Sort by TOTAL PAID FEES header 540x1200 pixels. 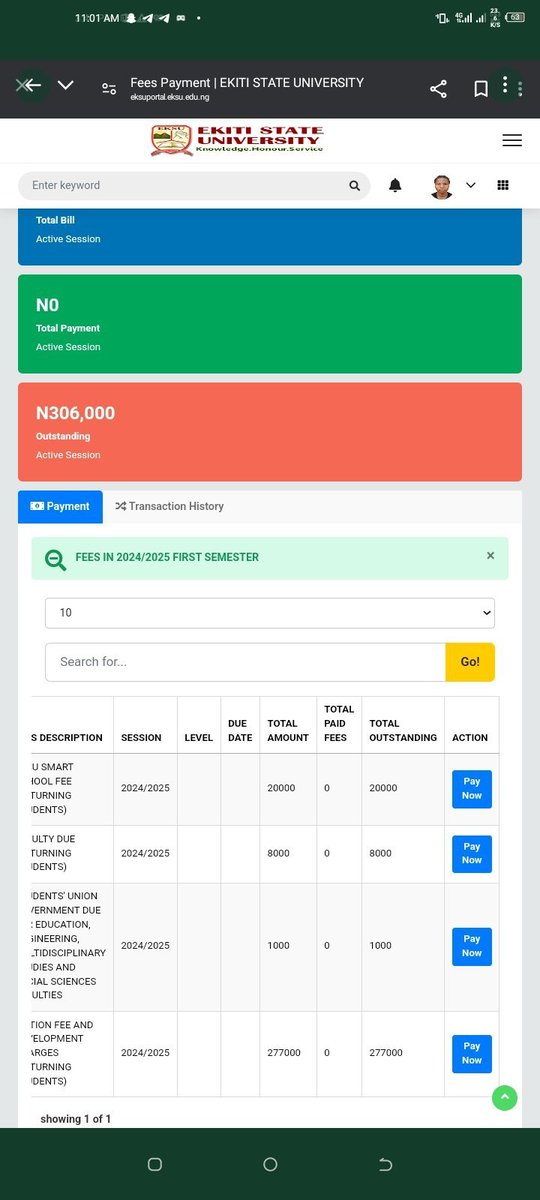[339, 724]
